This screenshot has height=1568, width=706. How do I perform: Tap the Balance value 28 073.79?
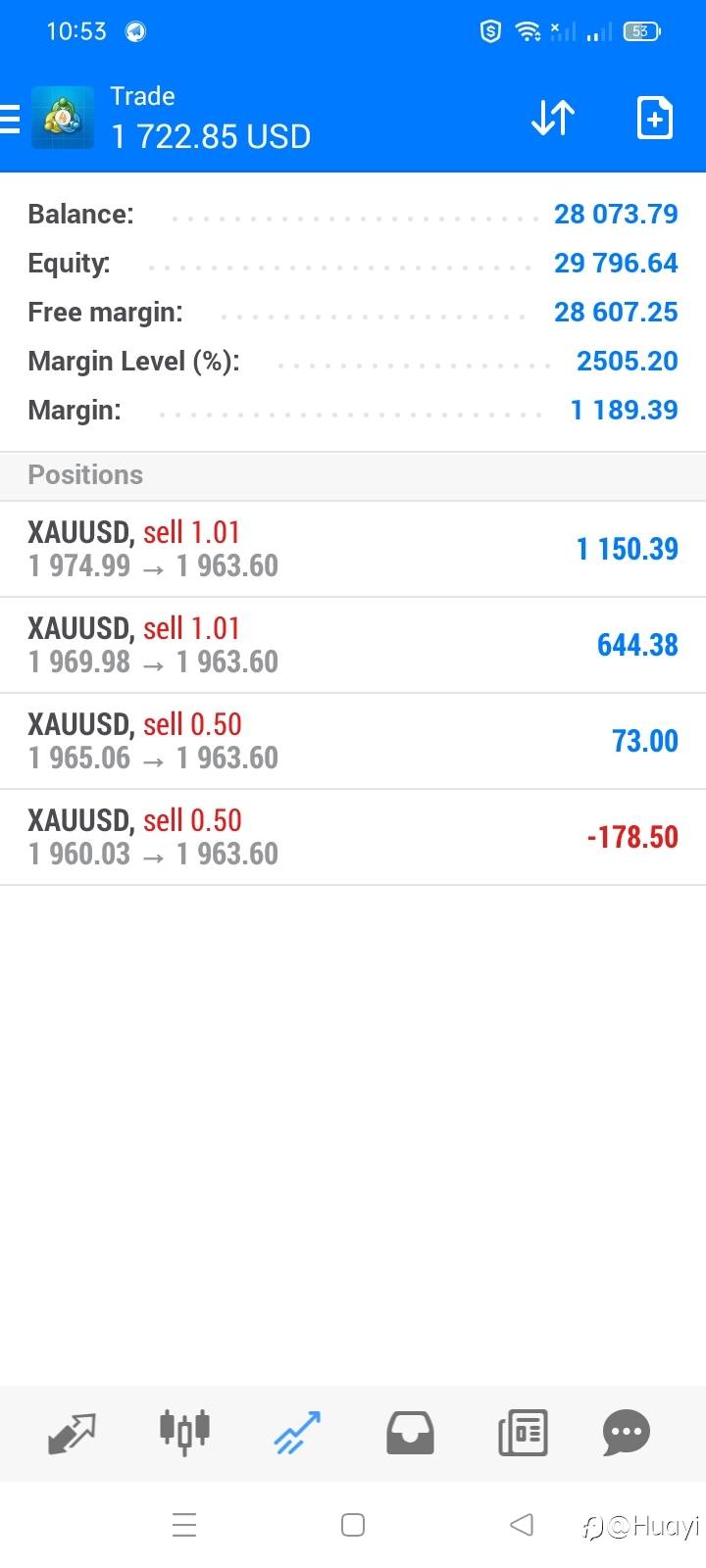[x=616, y=214]
